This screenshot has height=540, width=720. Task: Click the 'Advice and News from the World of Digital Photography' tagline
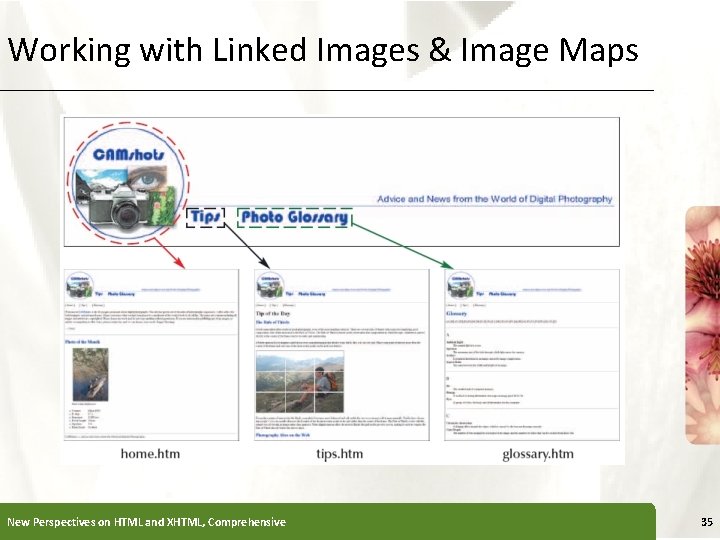tap(495, 199)
